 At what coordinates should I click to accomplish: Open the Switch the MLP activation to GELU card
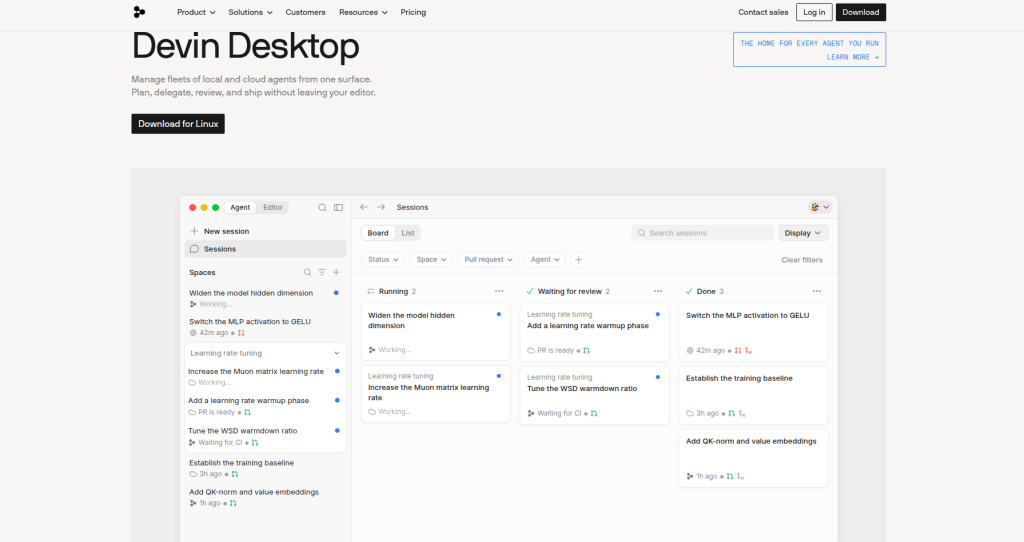pyautogui.click(x=753, y=332)
